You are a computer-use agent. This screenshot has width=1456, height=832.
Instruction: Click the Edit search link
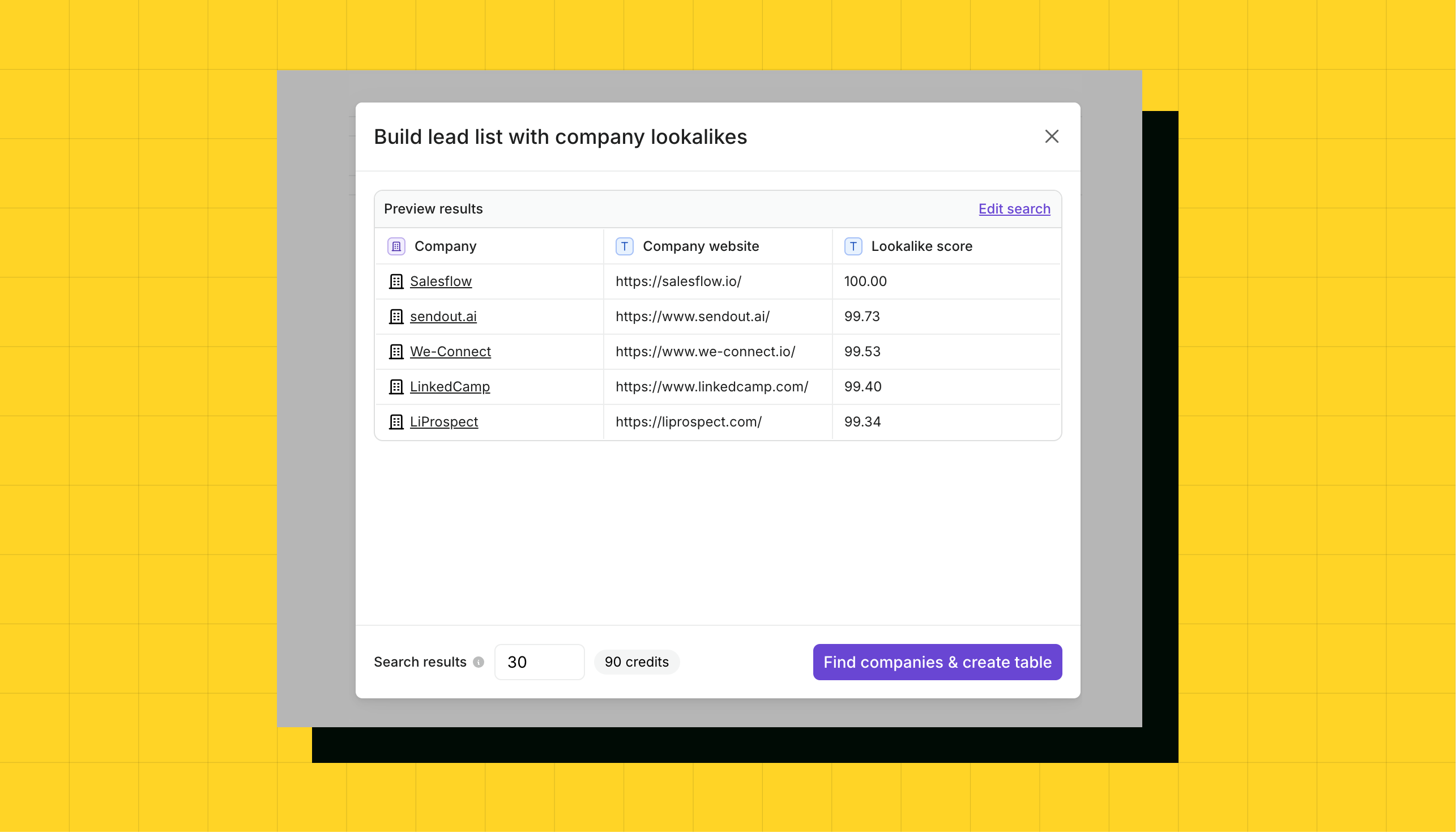click(x=1014, y=208)
